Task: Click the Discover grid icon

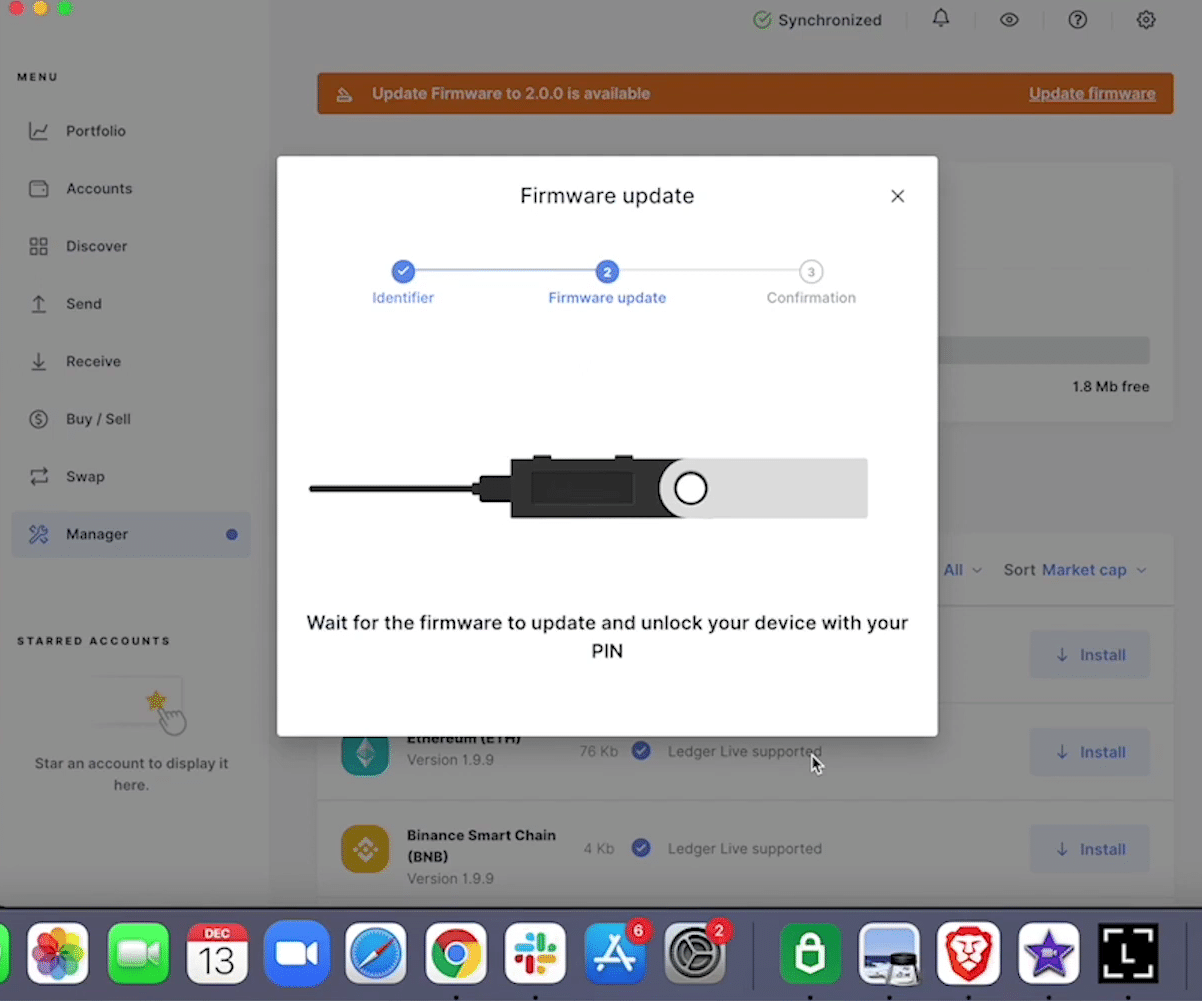Action: pyautogui.click(x=39, y=246)
